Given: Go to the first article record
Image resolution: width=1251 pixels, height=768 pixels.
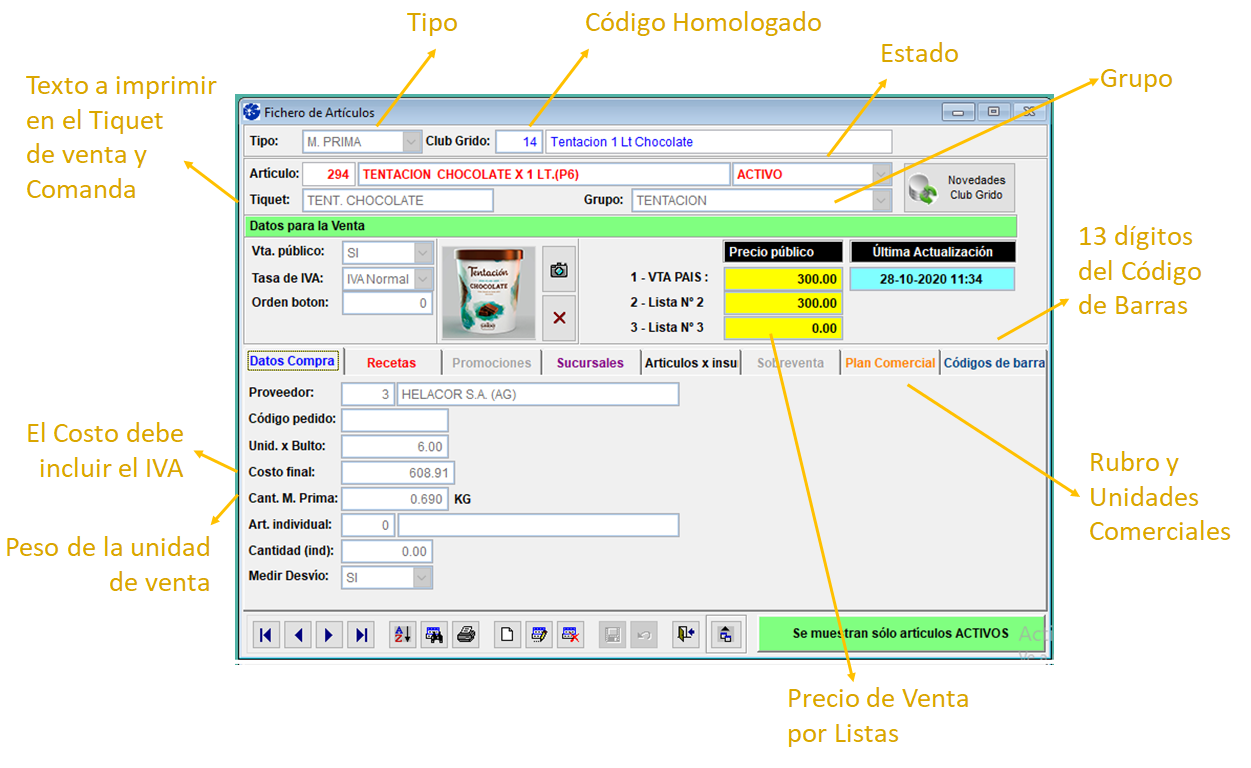Looking at the screenshot, I should coord(266,635).
